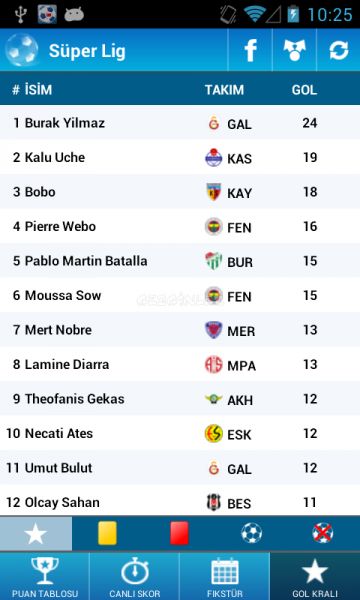Tap the soccer ball app logo
The height and width of the screenshot is (600, 360).
pos(21,50)
